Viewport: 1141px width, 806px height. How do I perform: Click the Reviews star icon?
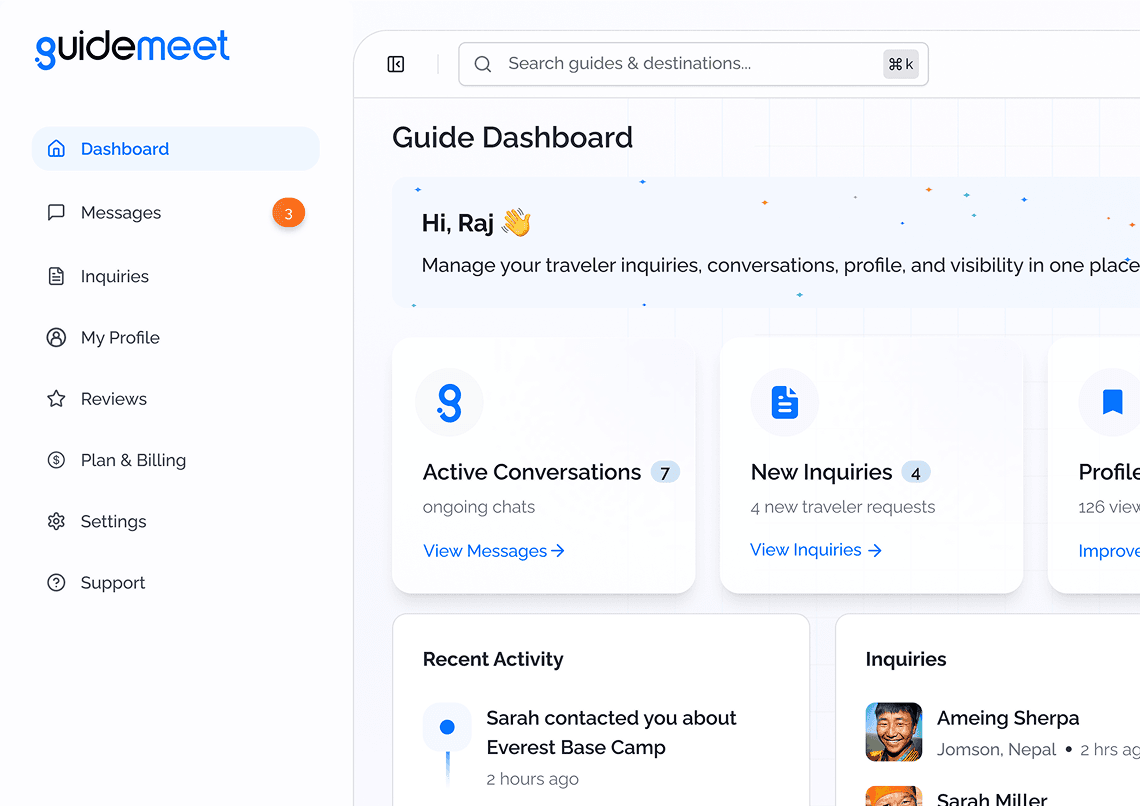point(56,399)
